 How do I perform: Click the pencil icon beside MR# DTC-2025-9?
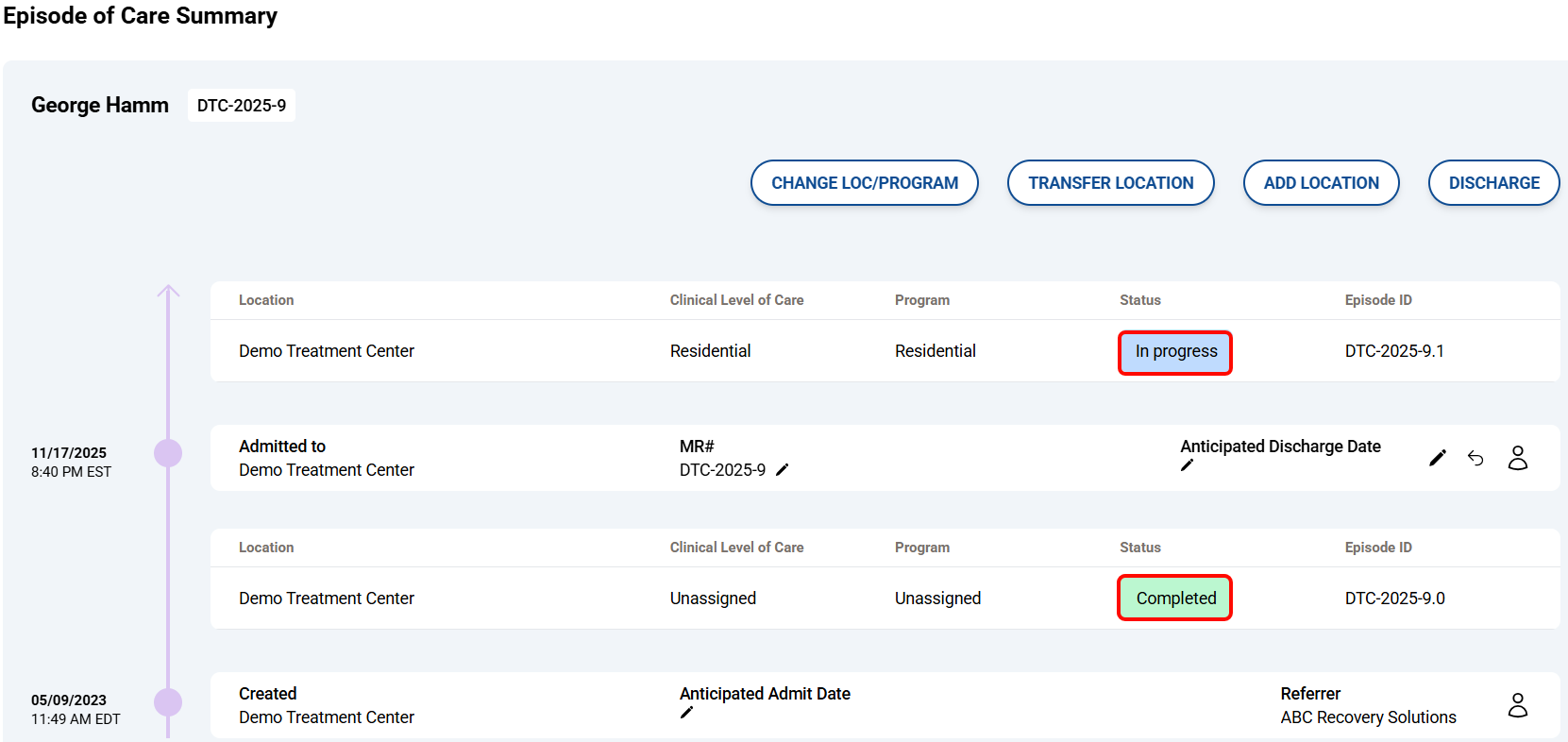(782, 470)
